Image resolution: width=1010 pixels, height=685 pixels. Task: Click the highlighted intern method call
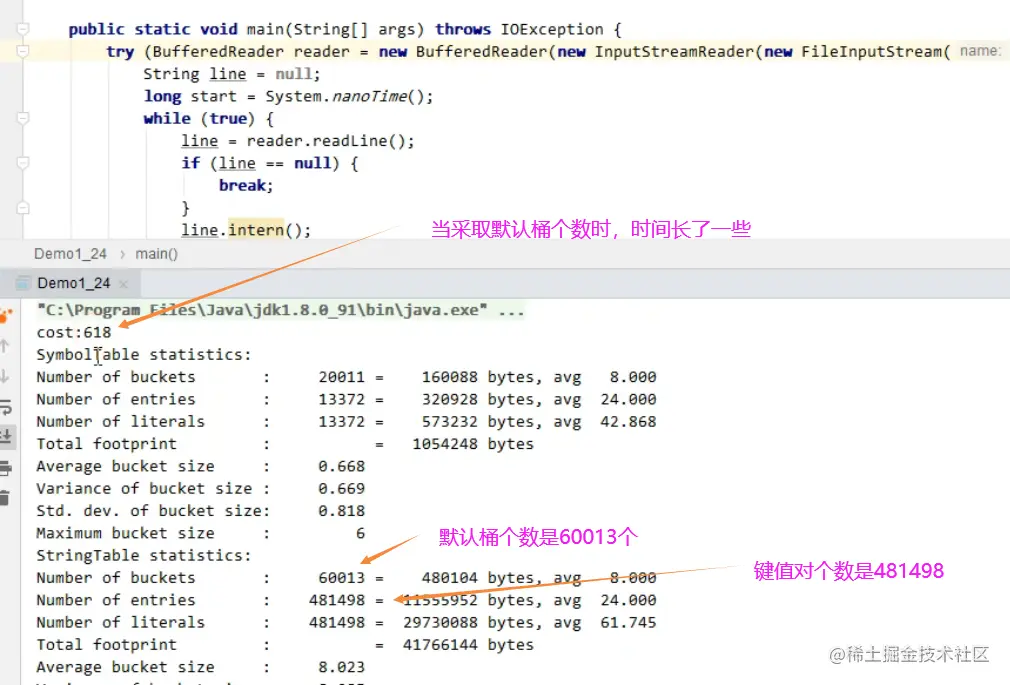pyautogui.click(x=256, y=230)
